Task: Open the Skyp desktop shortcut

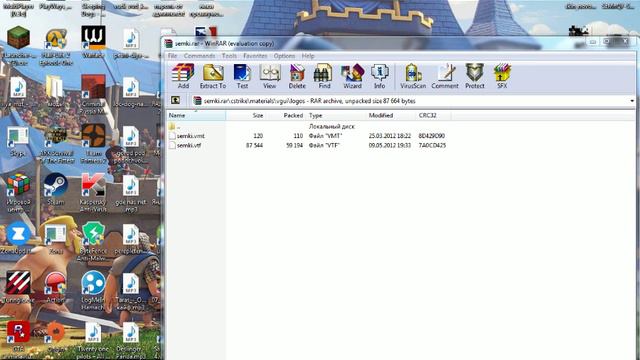Action: [x=18, y=141]
